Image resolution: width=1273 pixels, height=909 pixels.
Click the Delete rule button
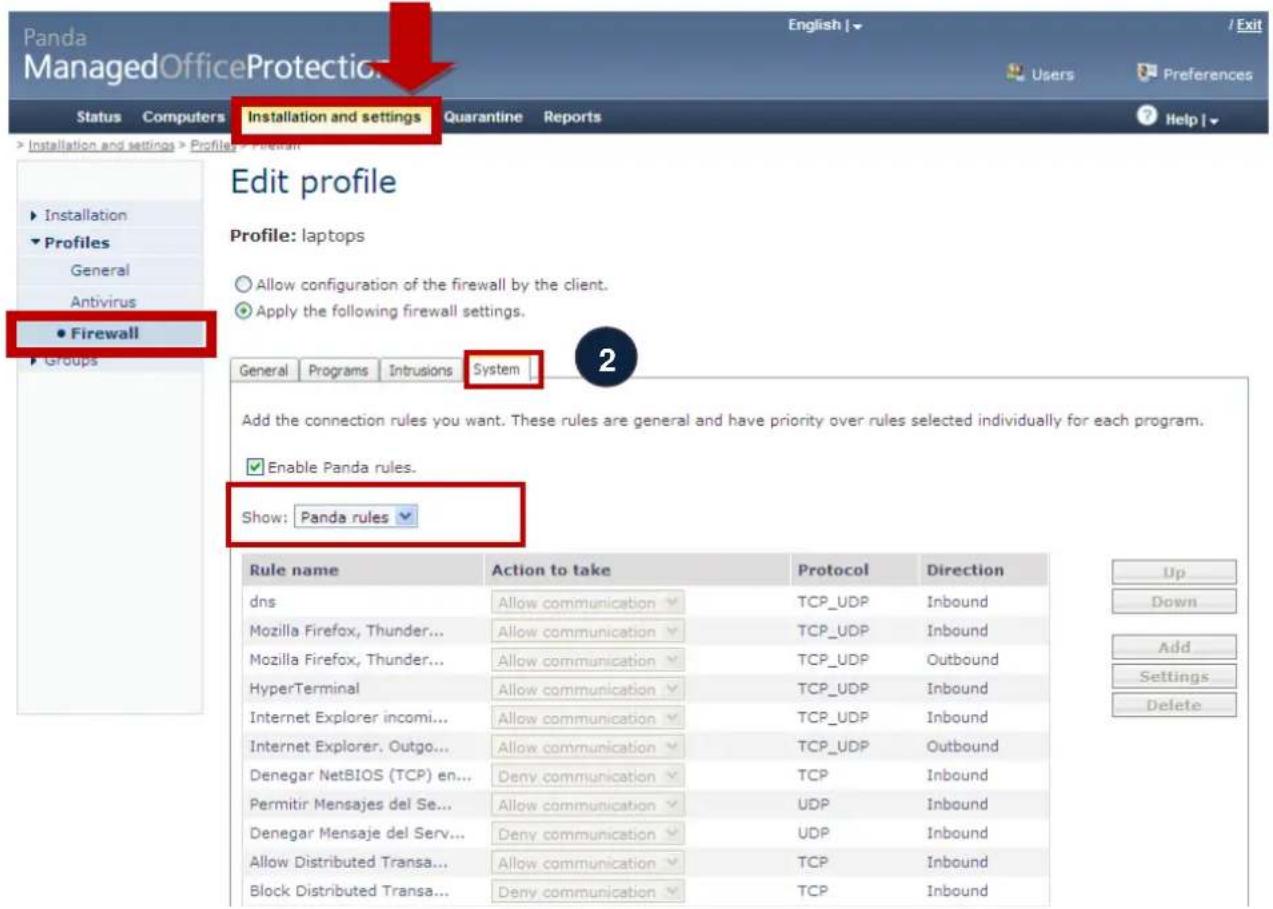(1174, 705)
